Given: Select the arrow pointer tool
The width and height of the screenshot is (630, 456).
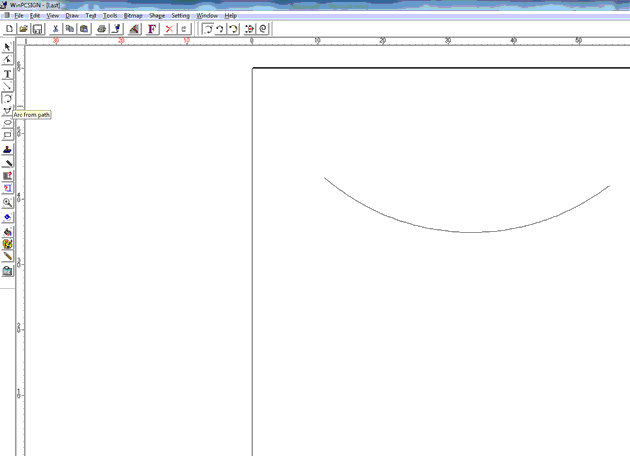Looking at the screenshot, I should (7, 47).
